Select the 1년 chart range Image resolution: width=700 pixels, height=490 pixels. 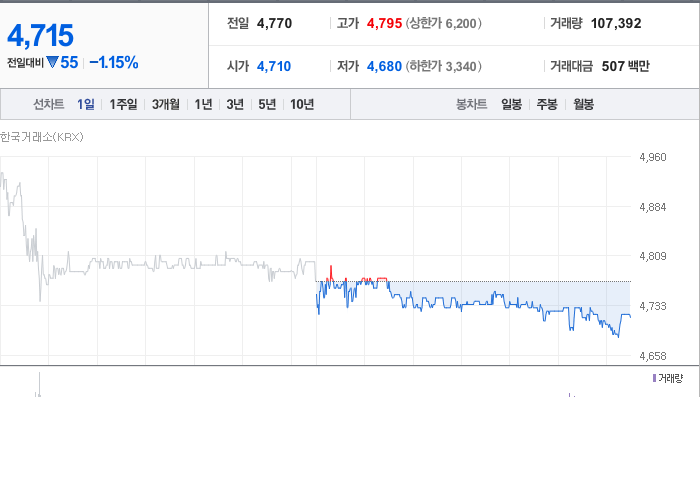click(203, 104)
